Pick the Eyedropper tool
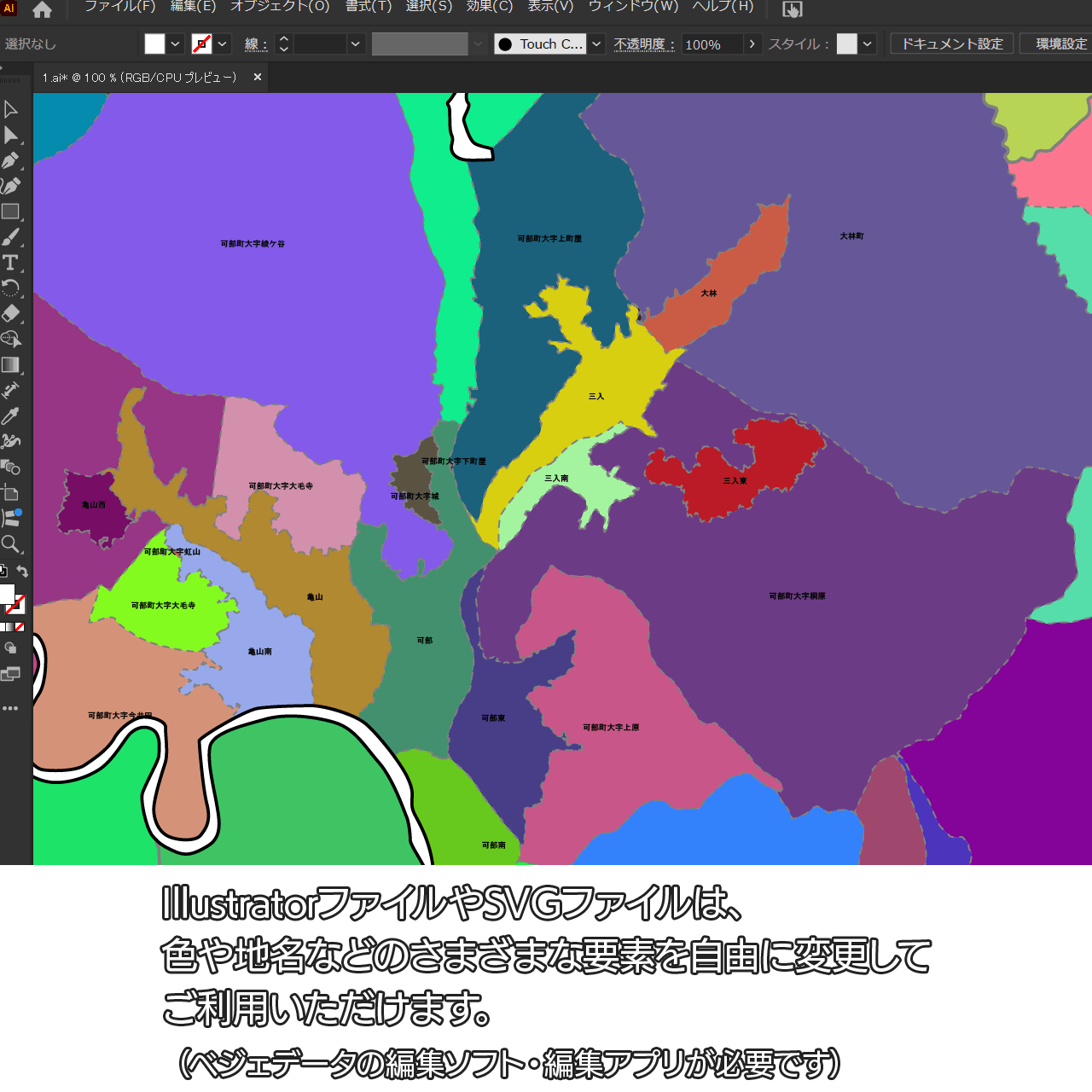Image resolution: width=1092 pixels, height=1092 pixels. click(x=10, y=416)
